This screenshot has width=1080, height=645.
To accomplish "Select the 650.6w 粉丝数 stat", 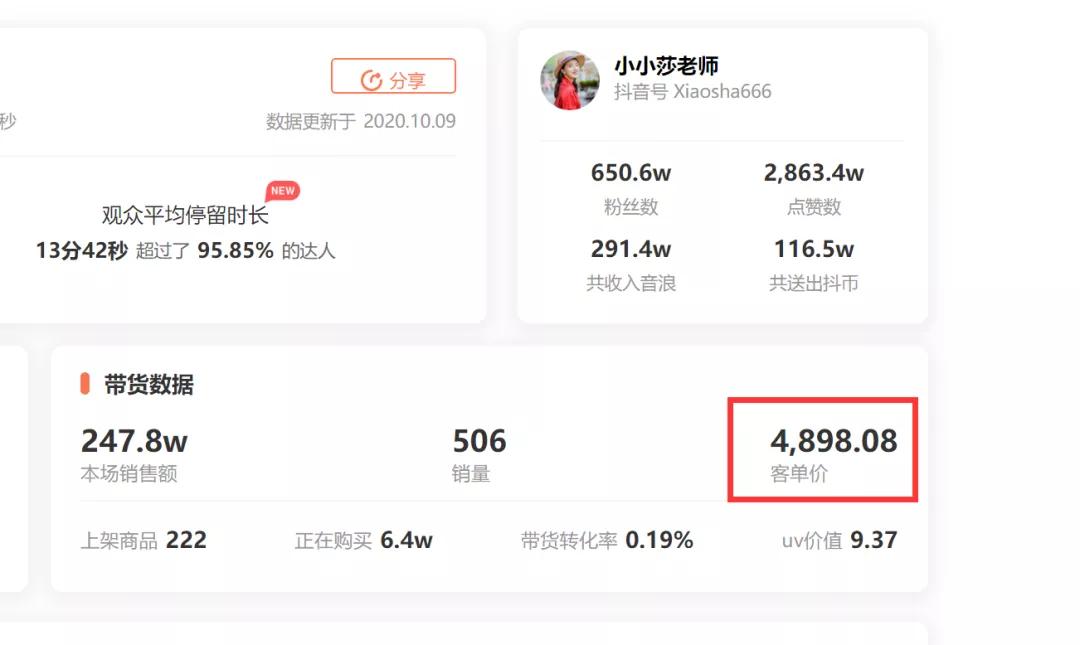I will [x=631, y=188].
